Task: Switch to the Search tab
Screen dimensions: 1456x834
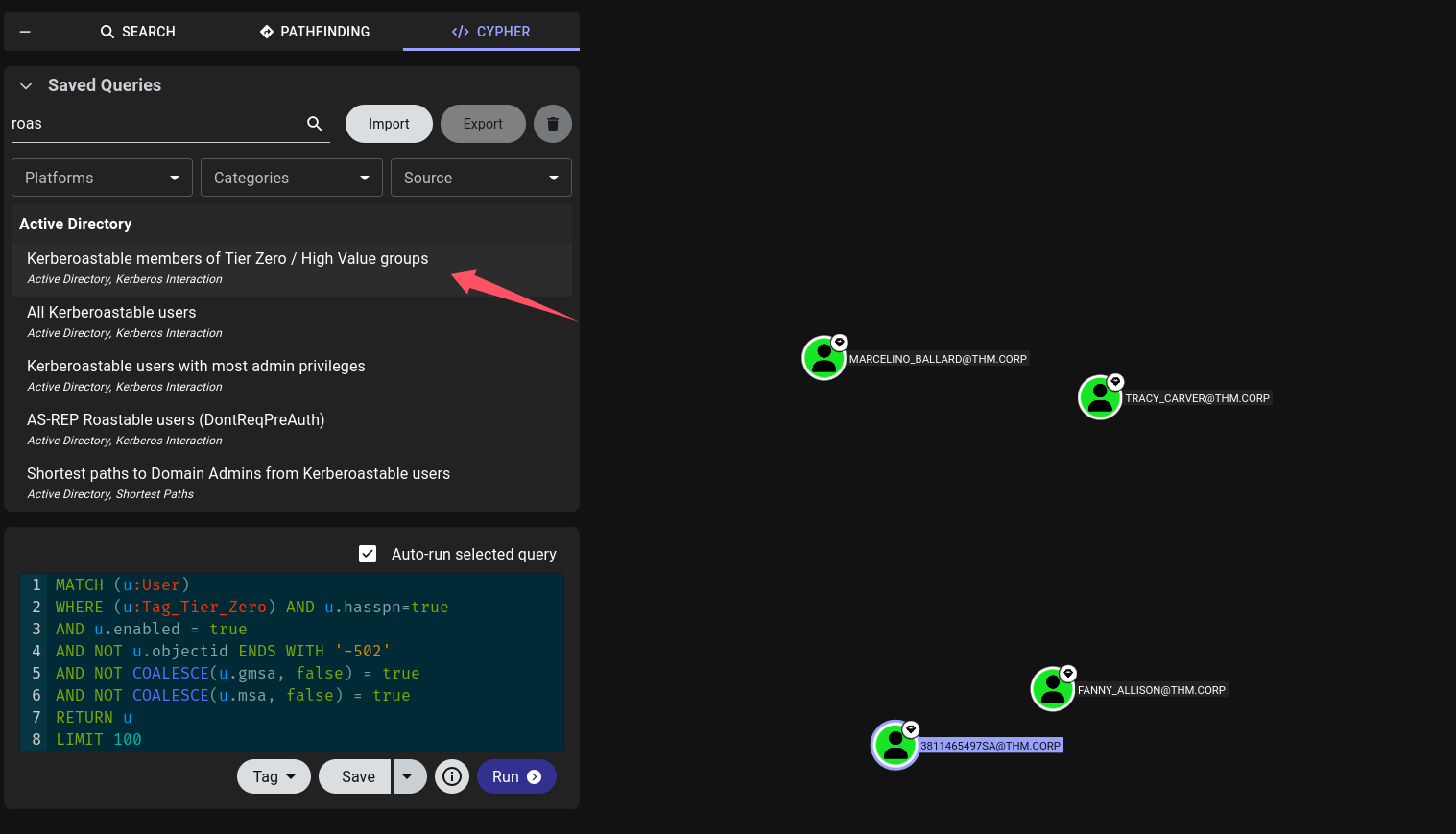Action: click(x=138, y=32)
